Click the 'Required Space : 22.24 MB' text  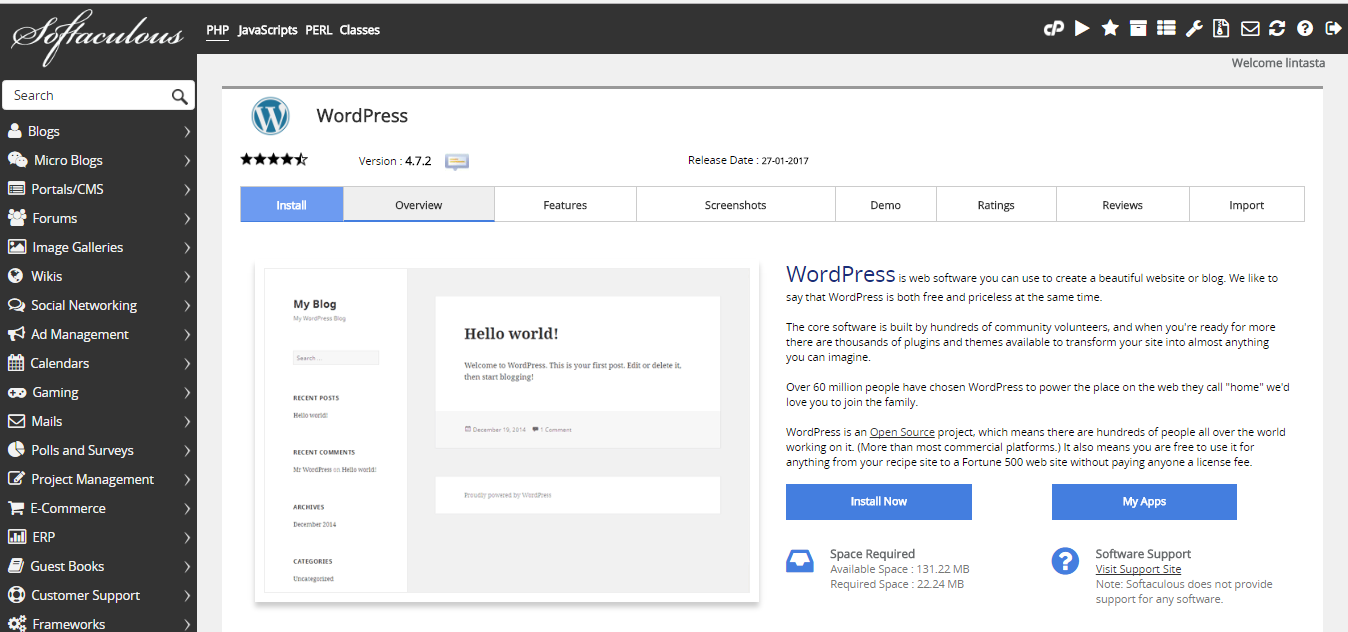coord(897,584)
